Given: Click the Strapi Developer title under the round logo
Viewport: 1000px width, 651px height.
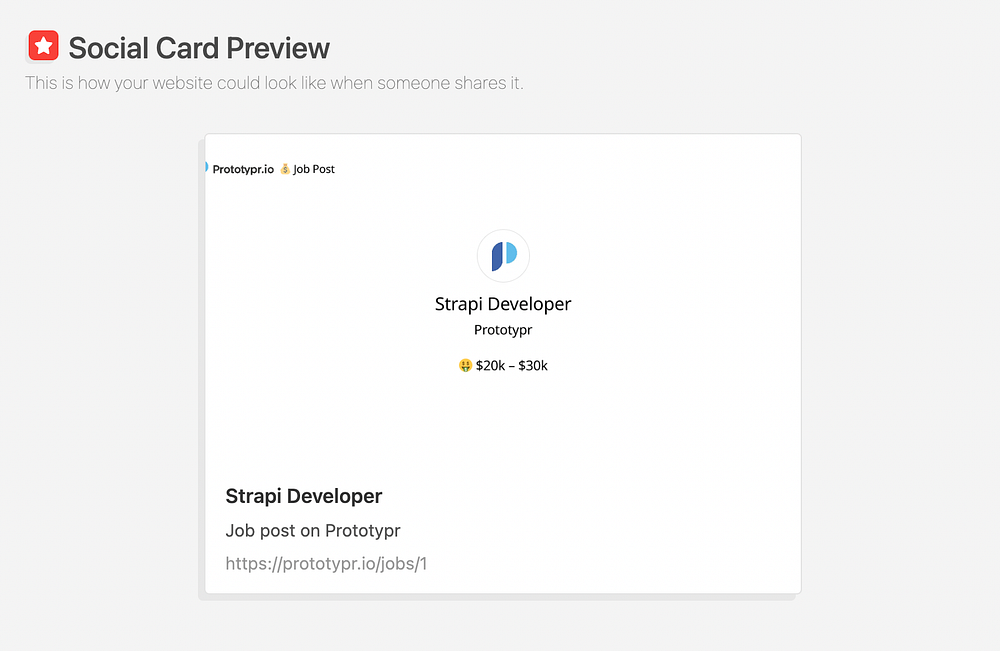Looking at the screenshot, I should [x=503, y=304].
